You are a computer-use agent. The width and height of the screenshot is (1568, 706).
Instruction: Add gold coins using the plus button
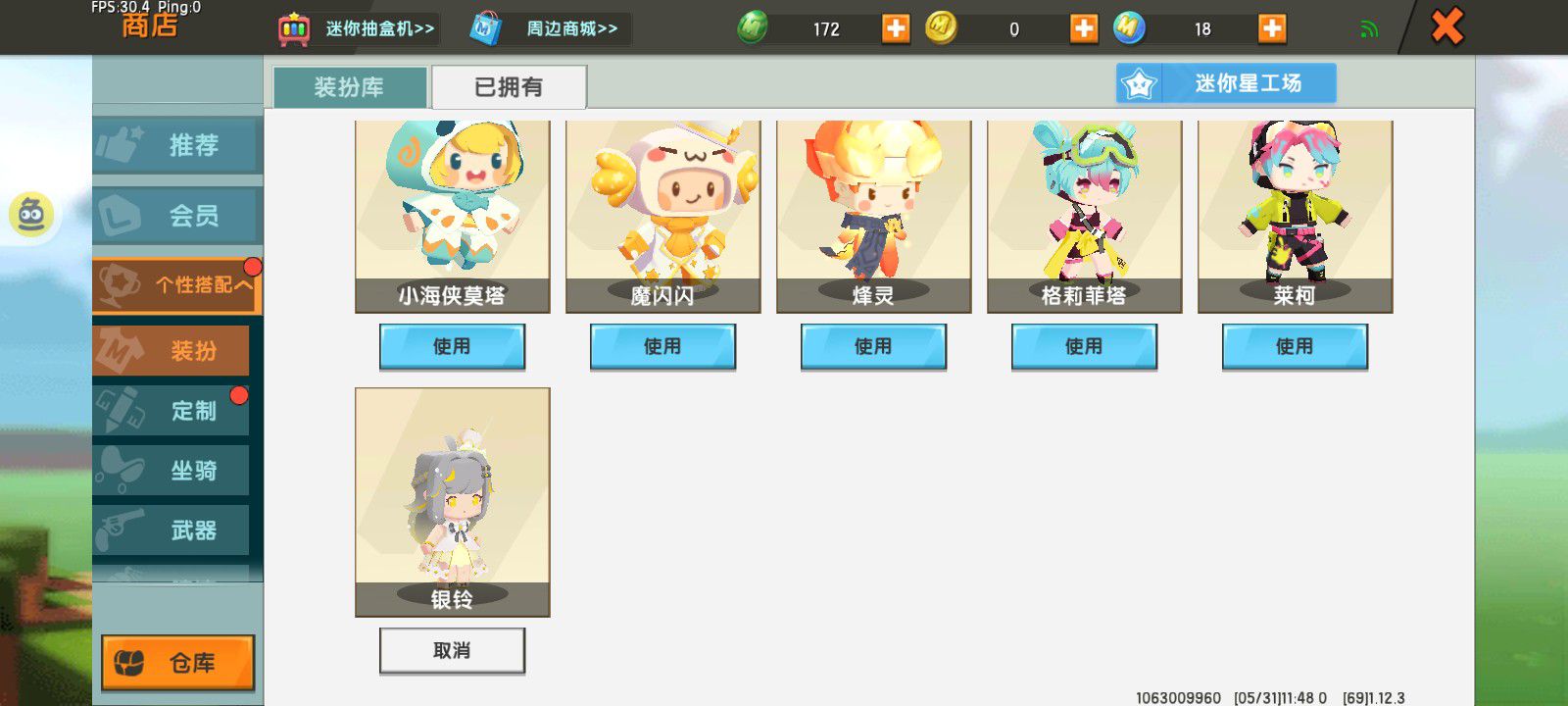[x=1084, y=28]
